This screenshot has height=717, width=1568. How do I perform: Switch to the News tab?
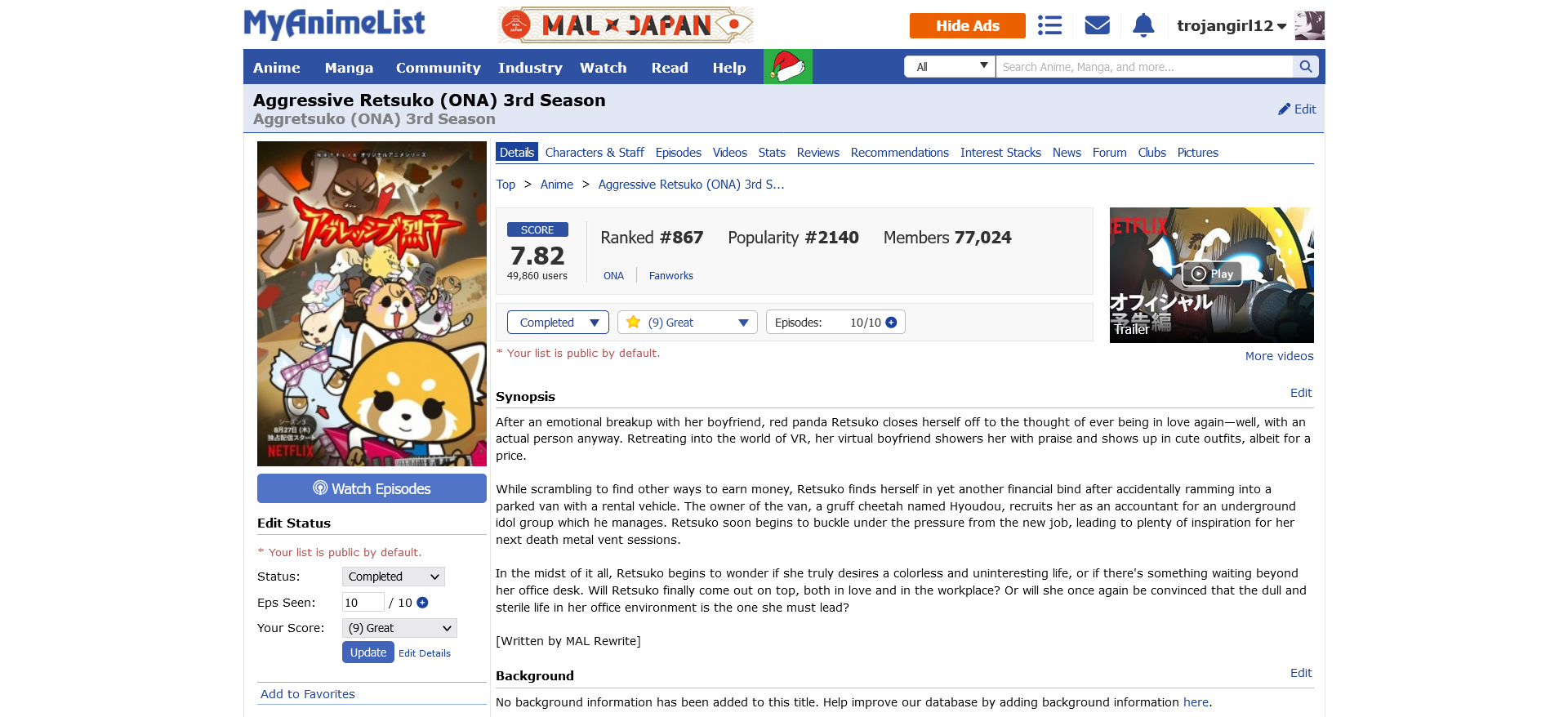1067,153
